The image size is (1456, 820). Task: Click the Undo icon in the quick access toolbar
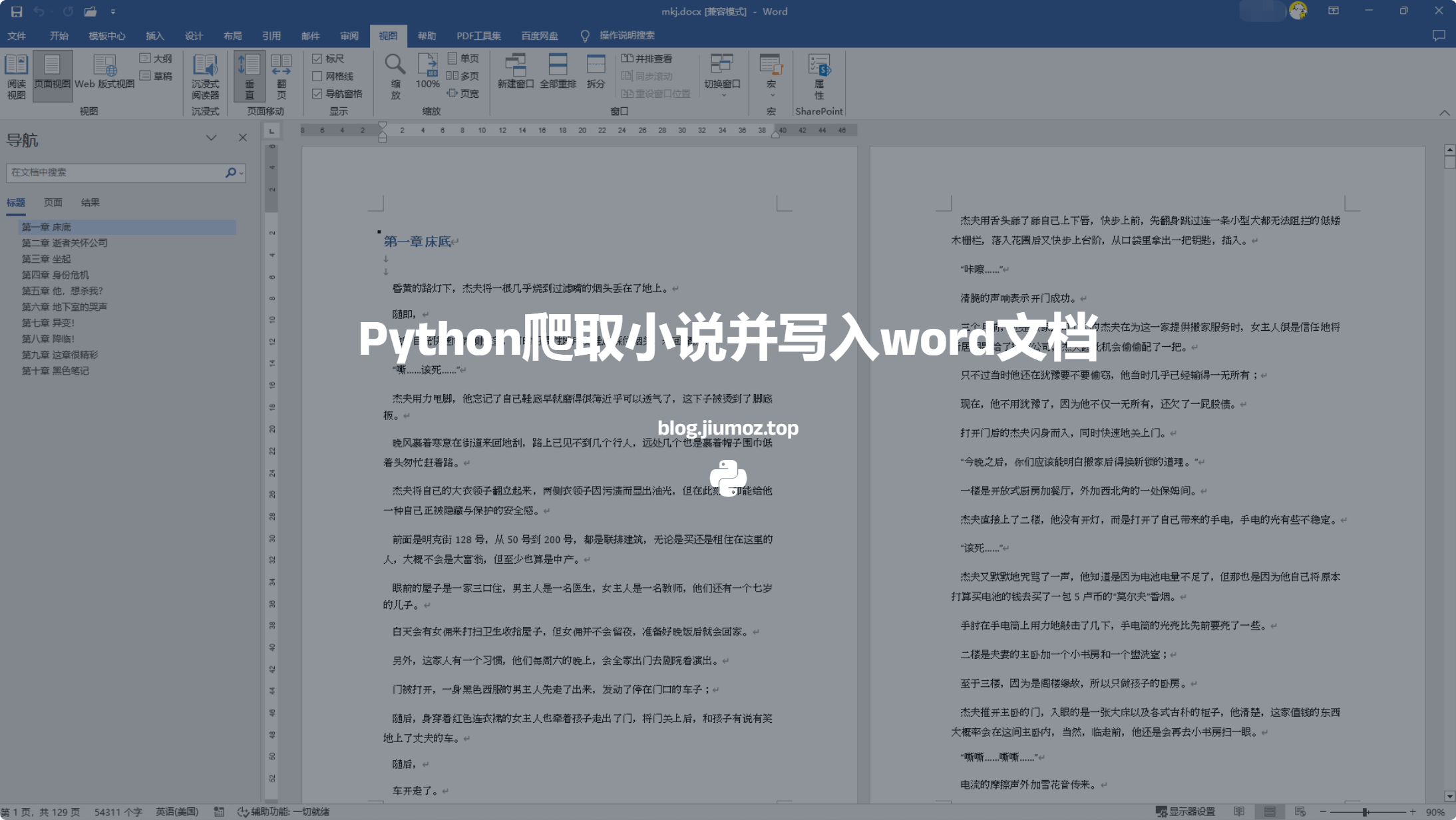point(39,11)
